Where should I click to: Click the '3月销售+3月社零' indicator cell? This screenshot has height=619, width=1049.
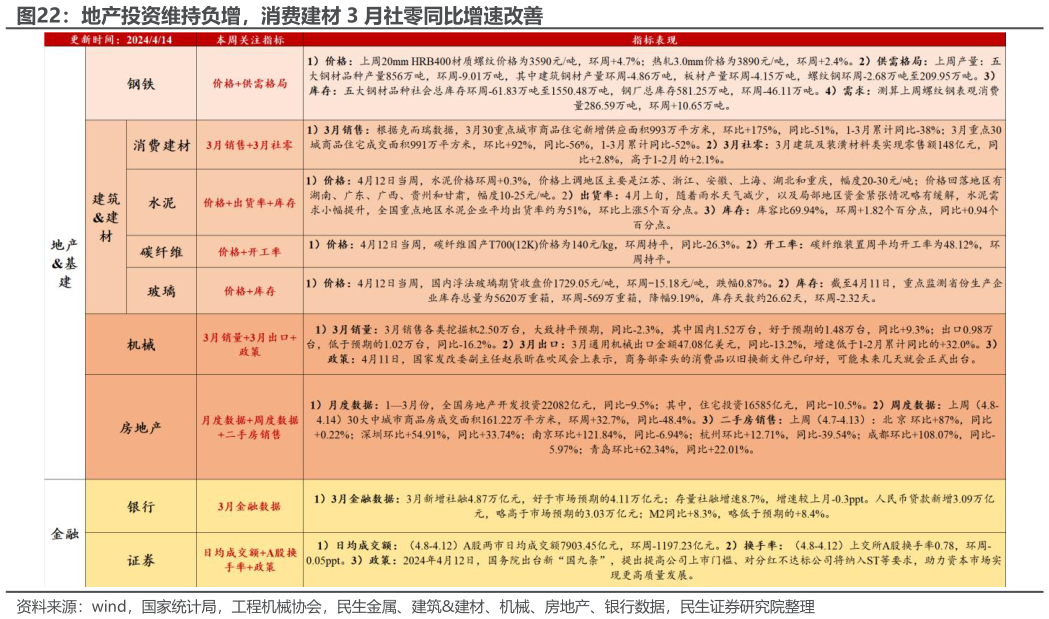250,145
